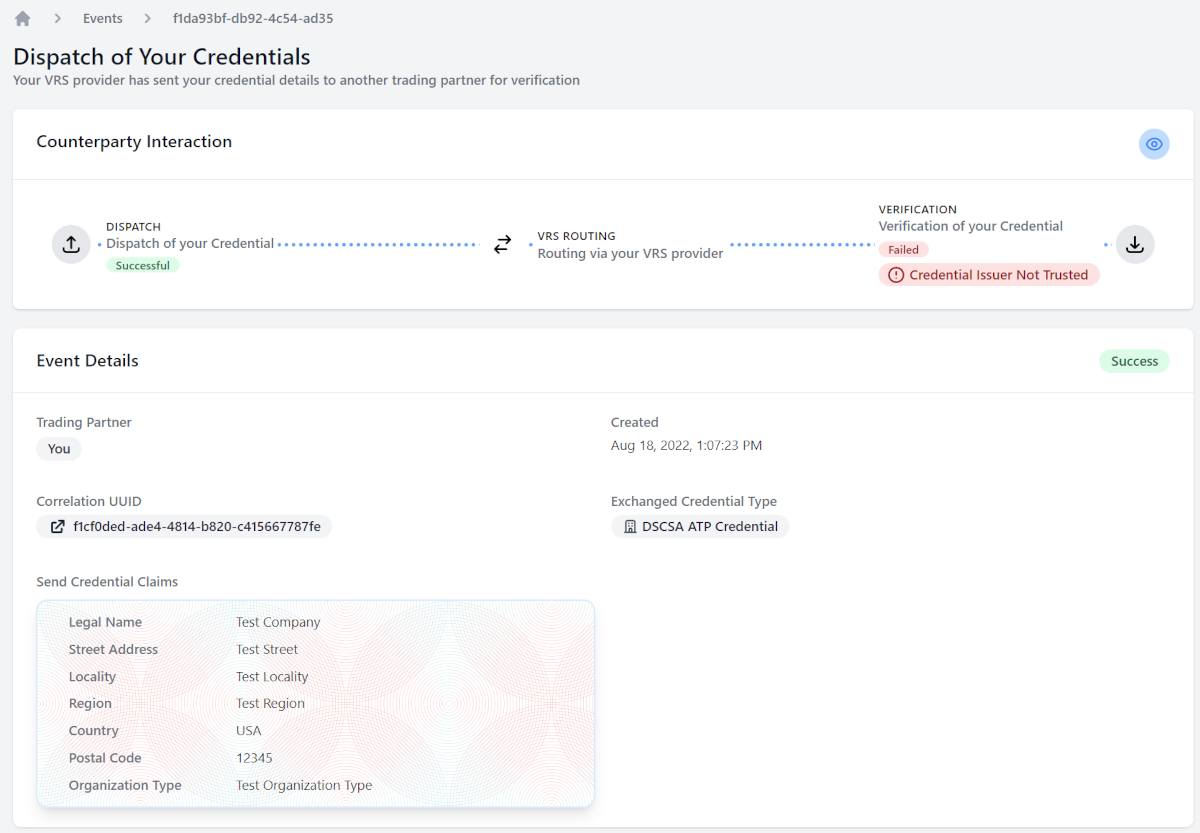Viewport: 1200px width, 833px height.
Task: Click the first breadcrumb chevron separator
Action: (58, 18)
